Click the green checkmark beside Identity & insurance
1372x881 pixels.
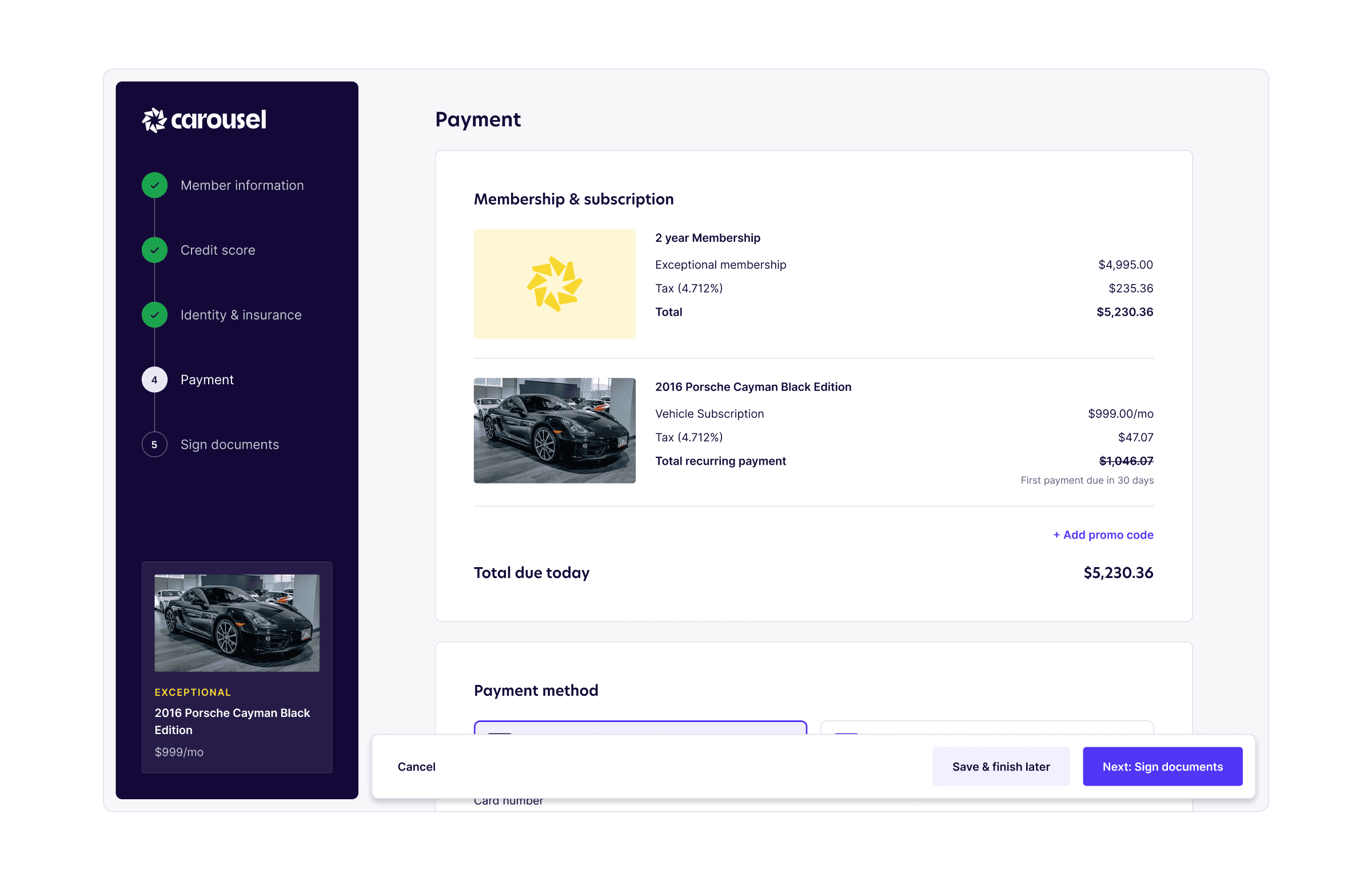pos(154,314)
